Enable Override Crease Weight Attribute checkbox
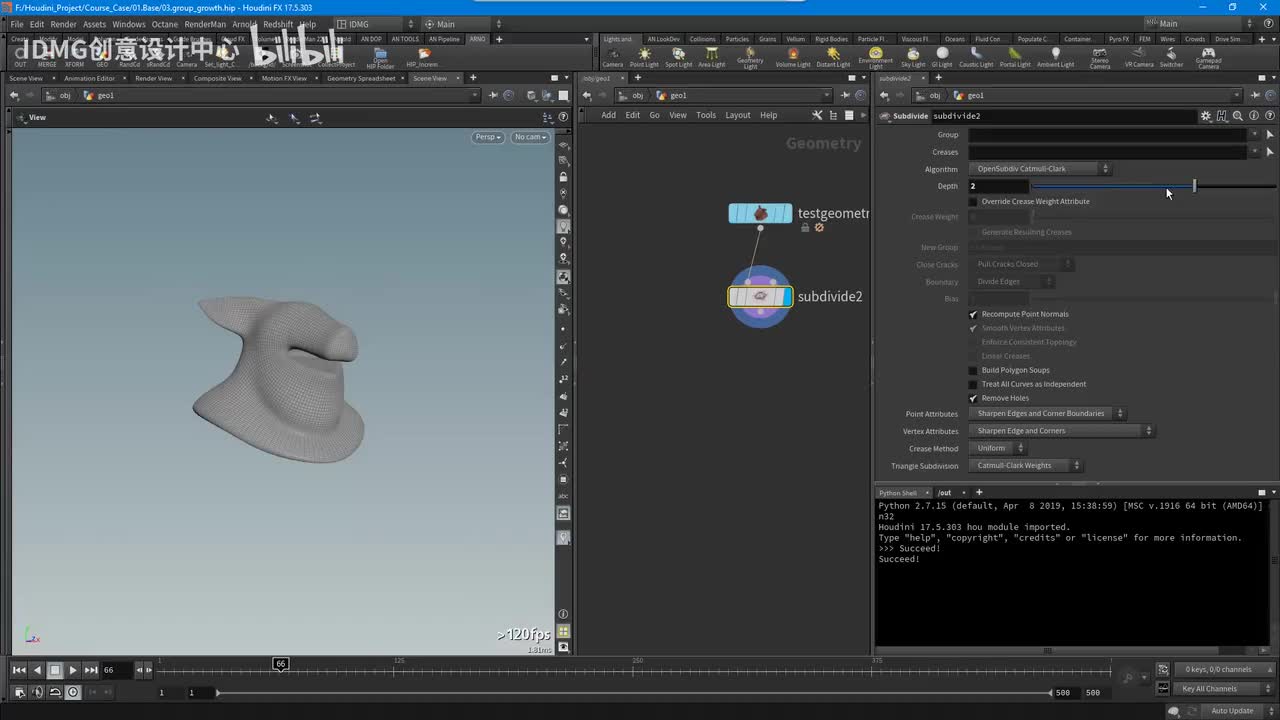 click(973, 202)
